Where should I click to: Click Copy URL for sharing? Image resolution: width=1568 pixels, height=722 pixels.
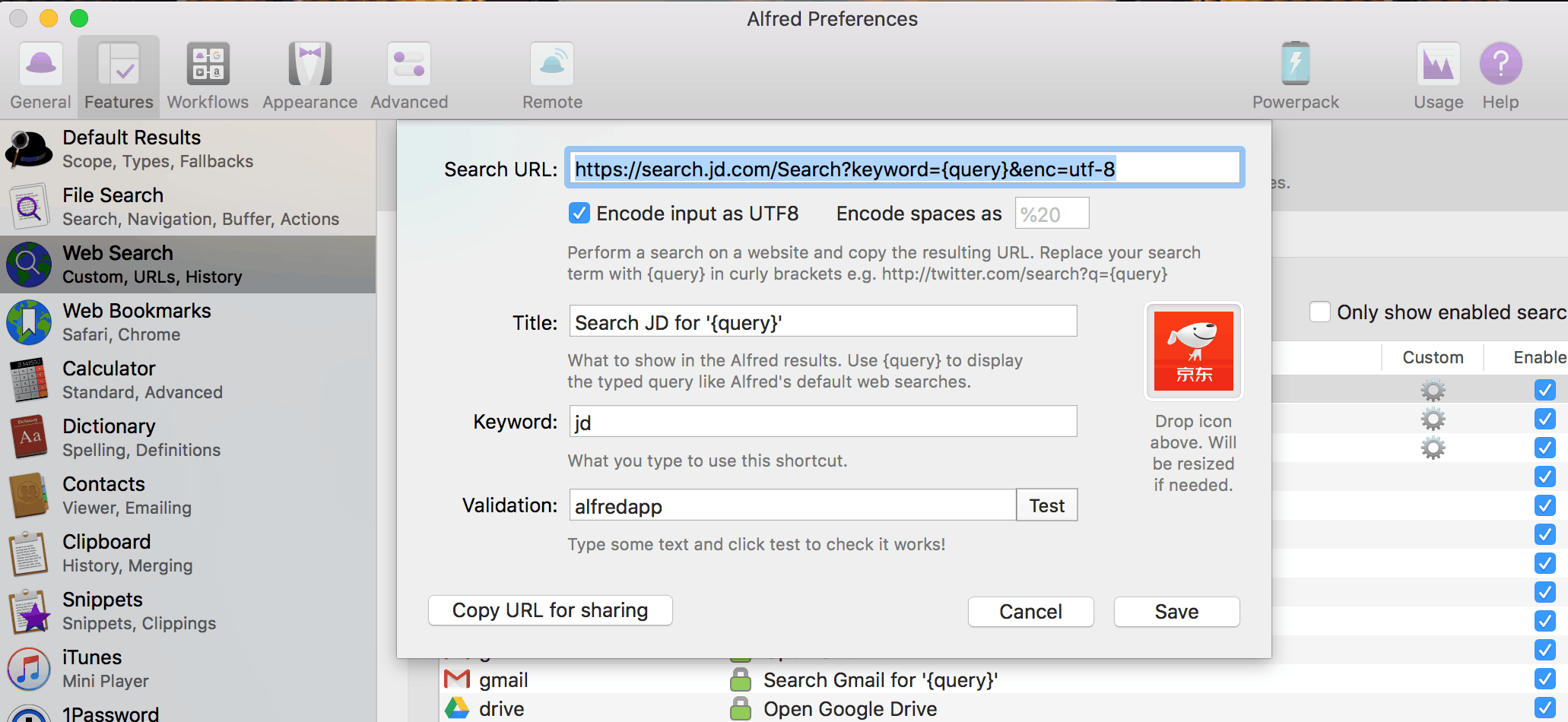(551, 610)
